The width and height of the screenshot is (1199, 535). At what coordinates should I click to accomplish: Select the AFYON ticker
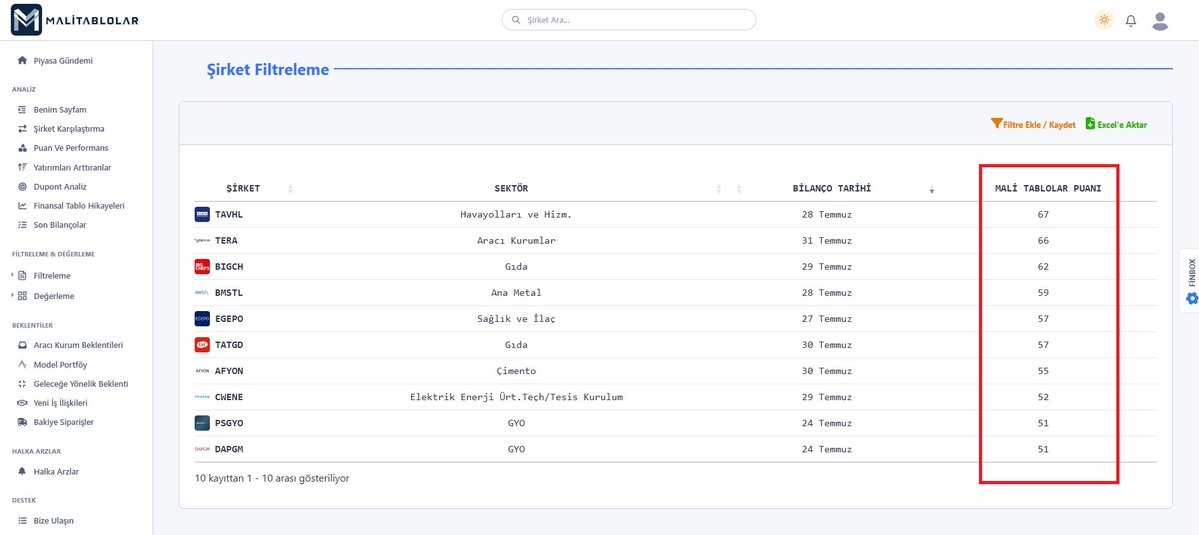229,371
